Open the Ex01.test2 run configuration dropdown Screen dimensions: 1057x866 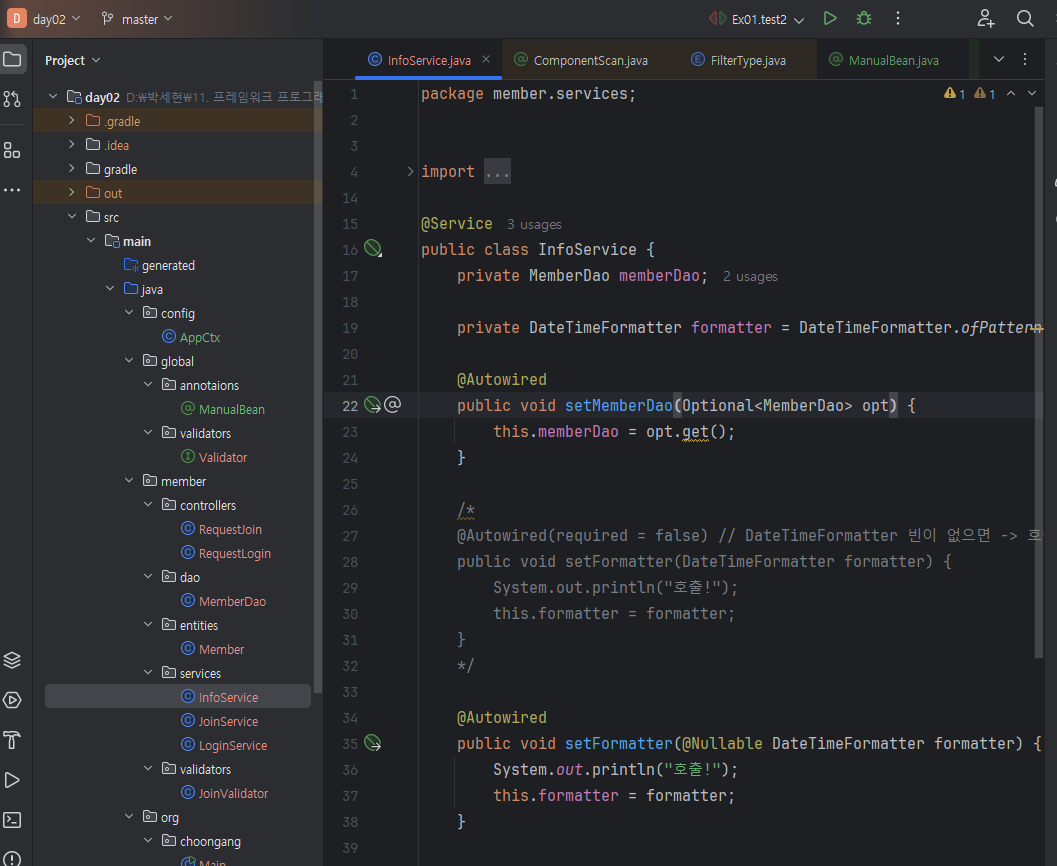756,20
